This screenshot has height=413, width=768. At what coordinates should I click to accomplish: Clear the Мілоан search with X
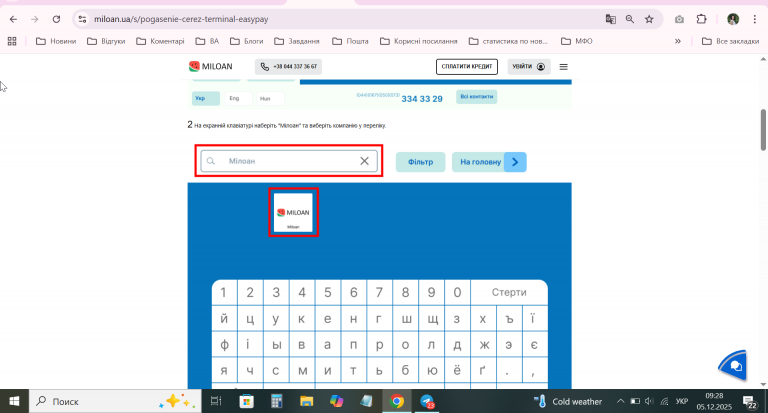(364, 161)
